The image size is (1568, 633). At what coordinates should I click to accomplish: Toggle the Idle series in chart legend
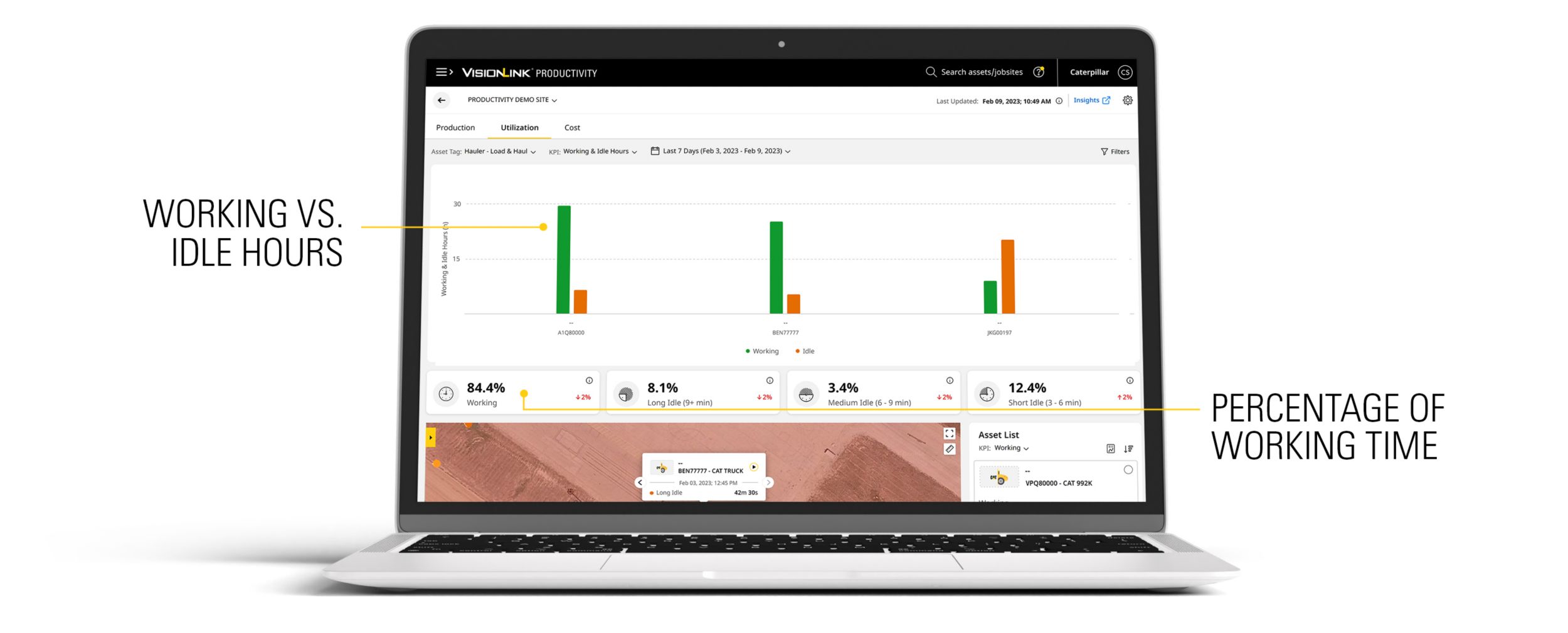coord(805,351)
